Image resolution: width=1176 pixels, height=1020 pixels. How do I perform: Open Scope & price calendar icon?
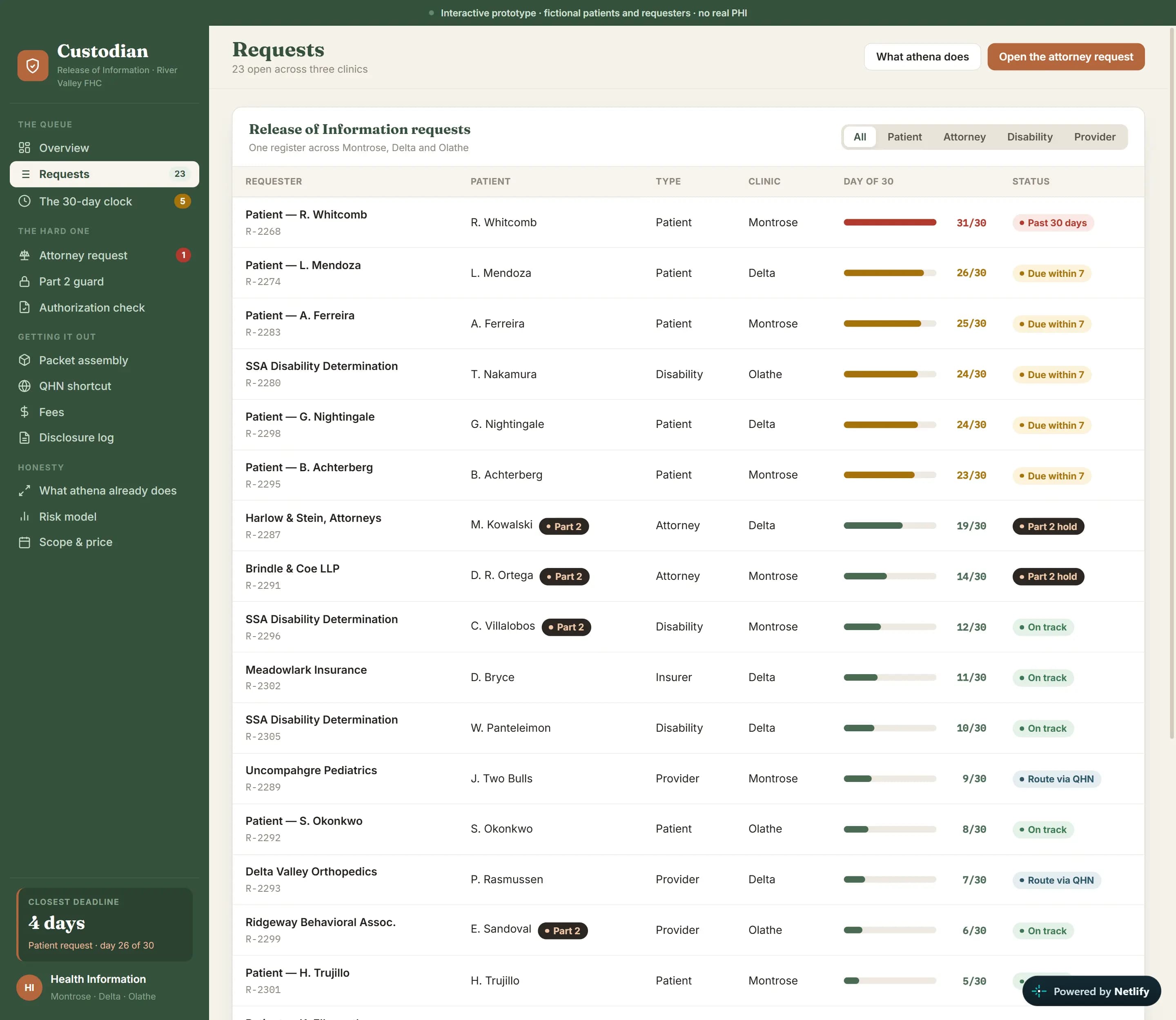(x=24, y=542)
